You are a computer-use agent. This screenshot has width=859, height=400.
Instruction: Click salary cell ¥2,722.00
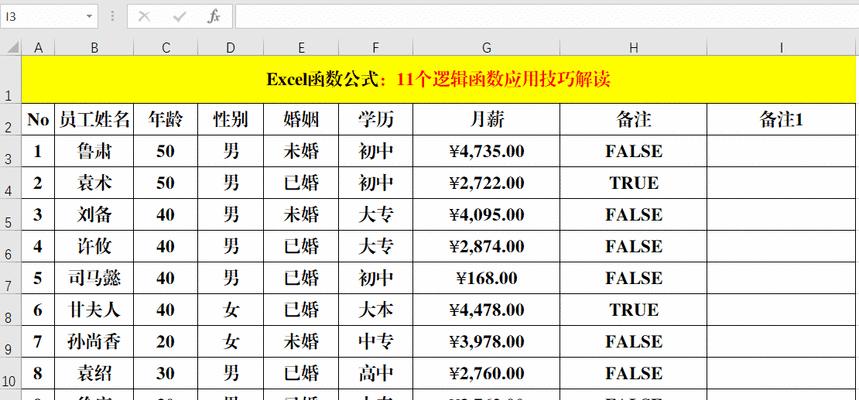tap(486, 183)
